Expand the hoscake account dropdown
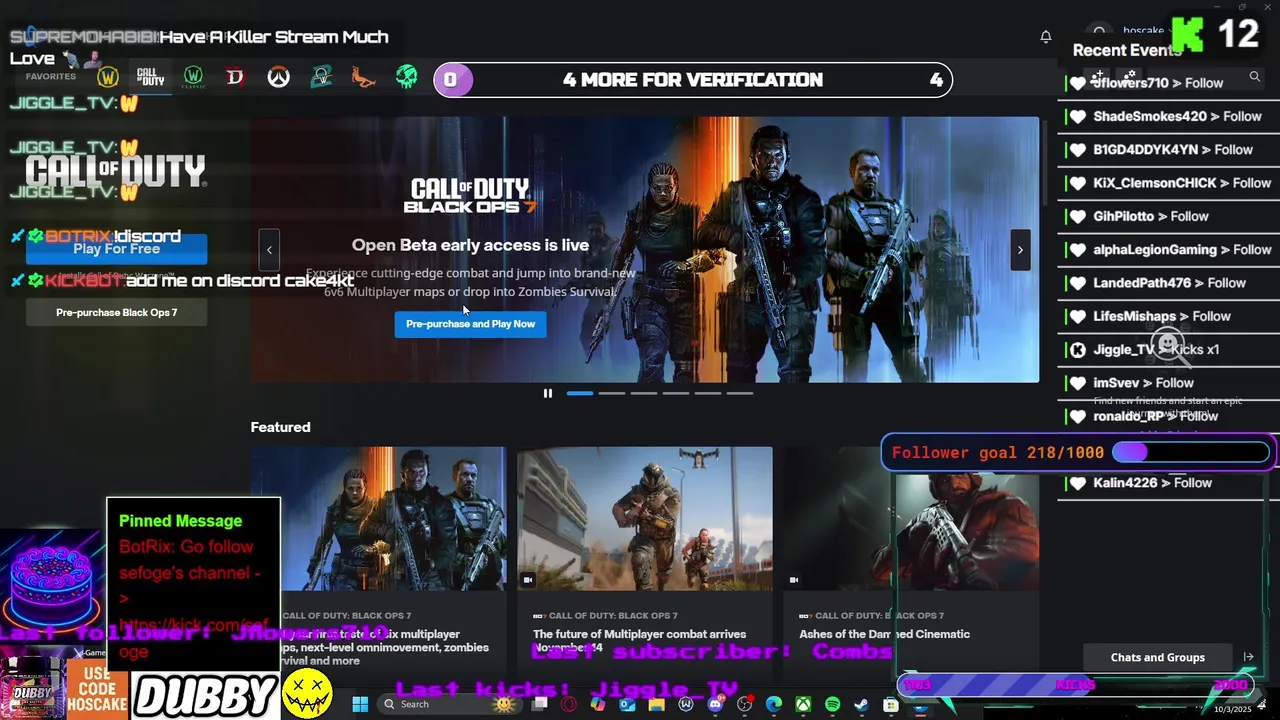 click(1143, 31)
